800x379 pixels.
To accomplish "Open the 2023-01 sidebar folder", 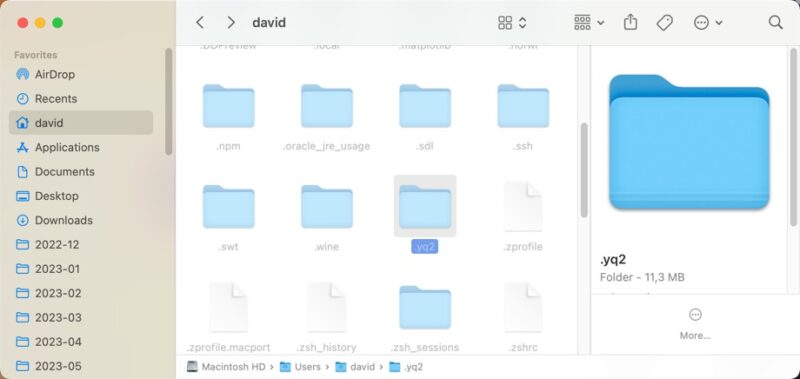I will 81,269.
